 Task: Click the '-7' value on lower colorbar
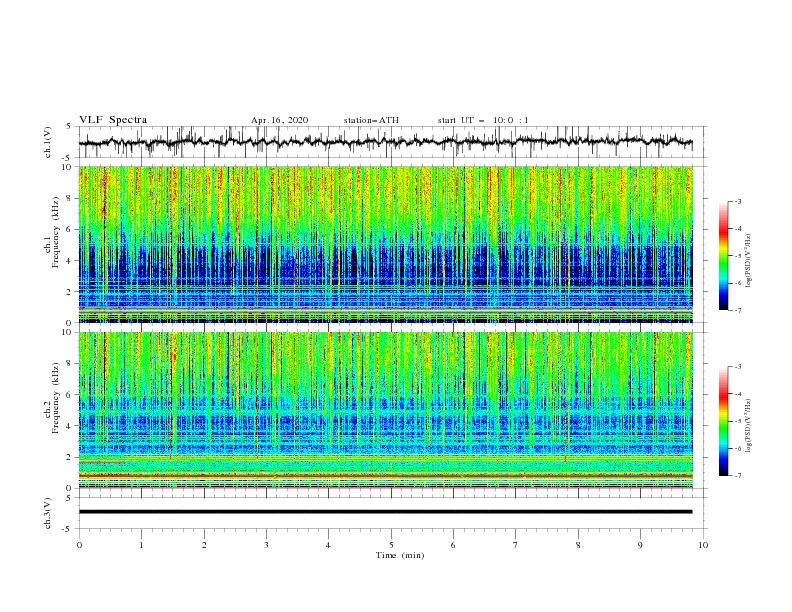tap(737, 475)
